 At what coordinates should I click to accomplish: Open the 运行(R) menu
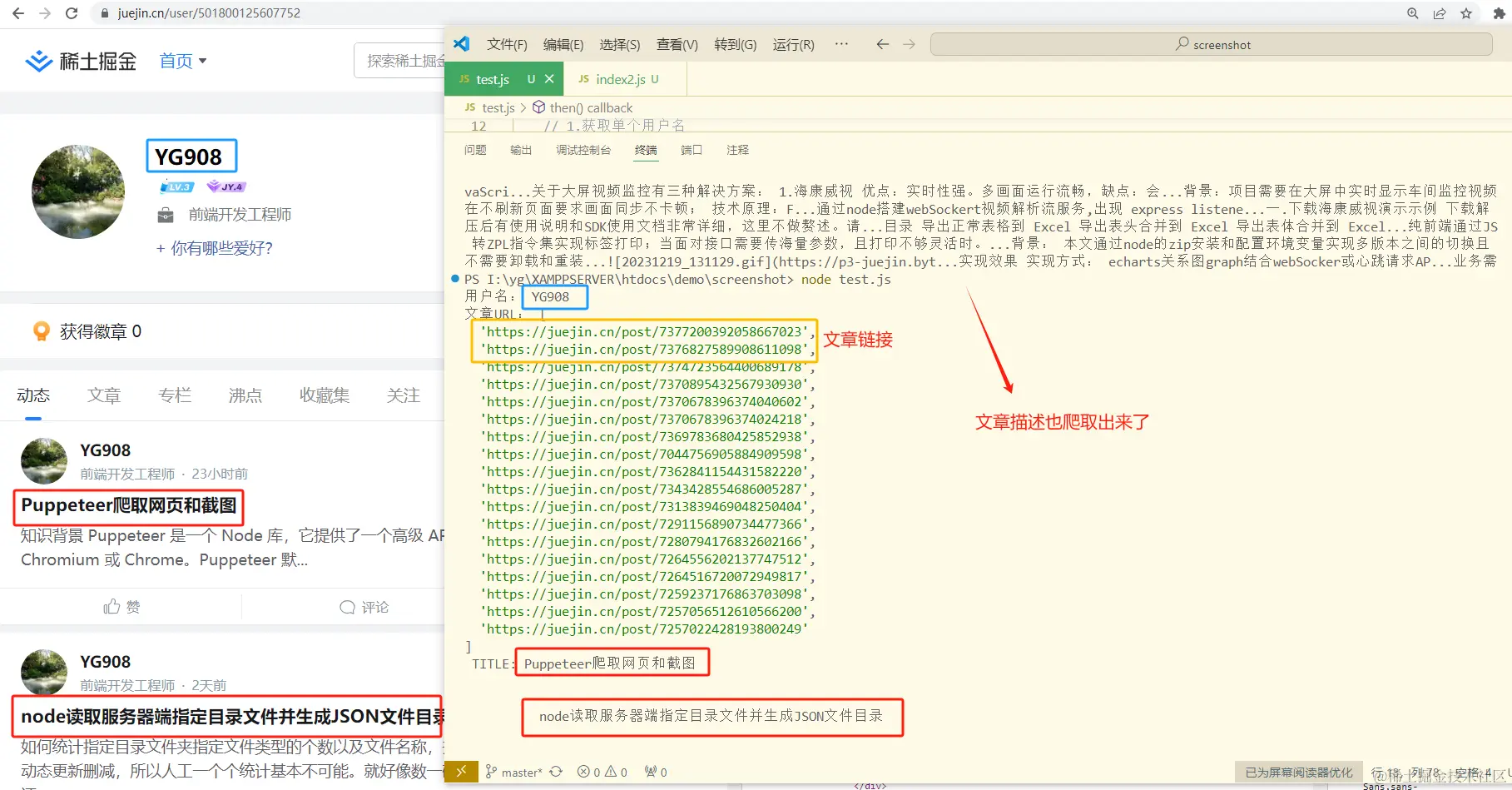pyautogui.click(x=794, y=44)
